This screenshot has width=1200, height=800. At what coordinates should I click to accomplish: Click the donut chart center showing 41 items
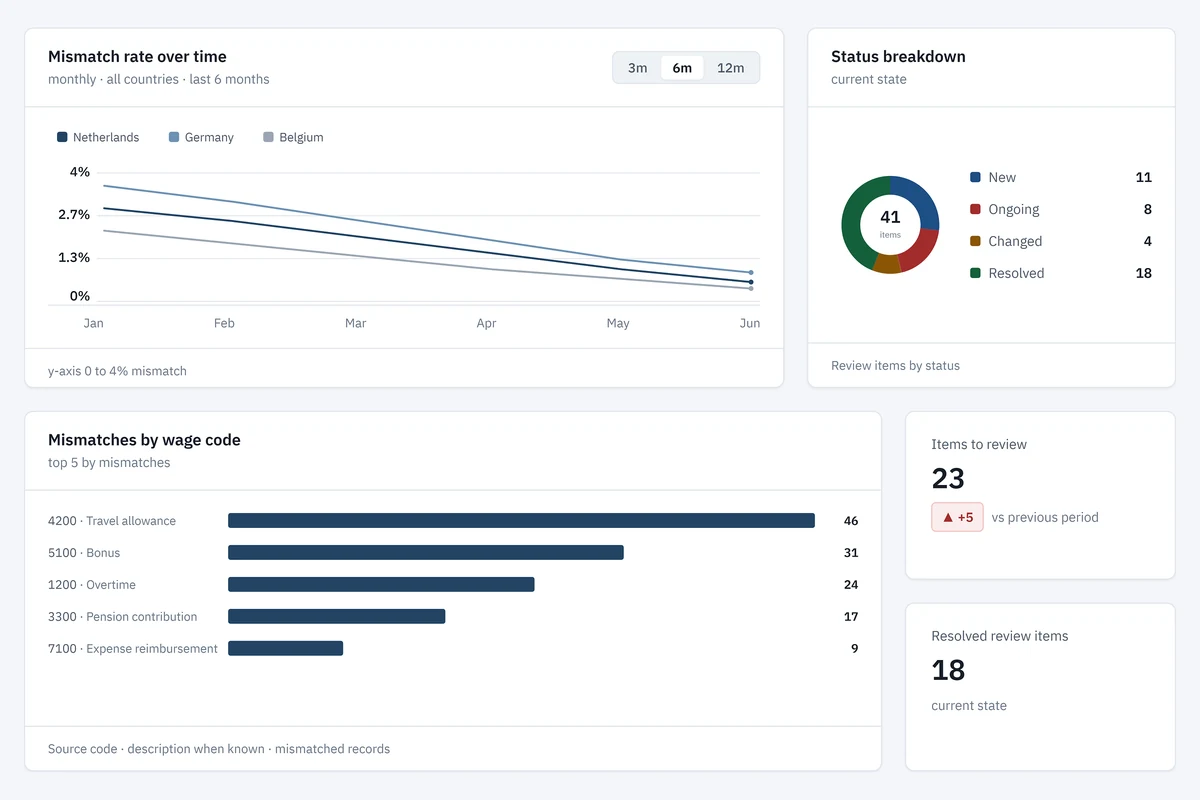[890, 224]
